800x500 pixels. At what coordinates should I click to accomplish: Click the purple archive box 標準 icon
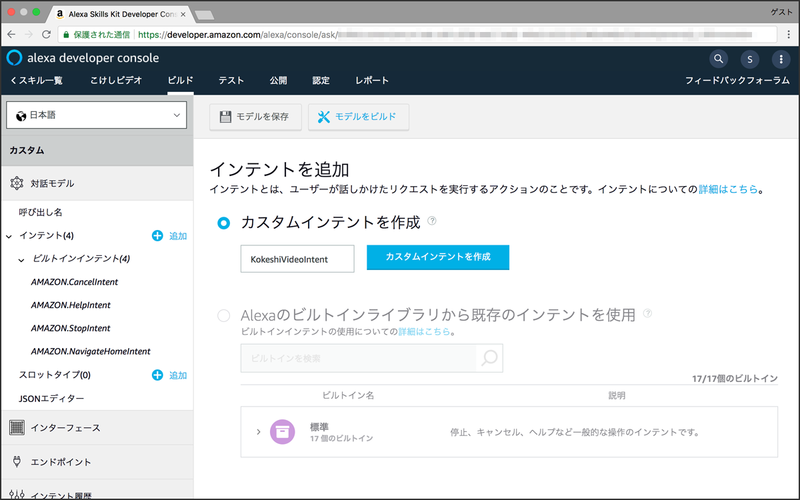coord(282,432)
